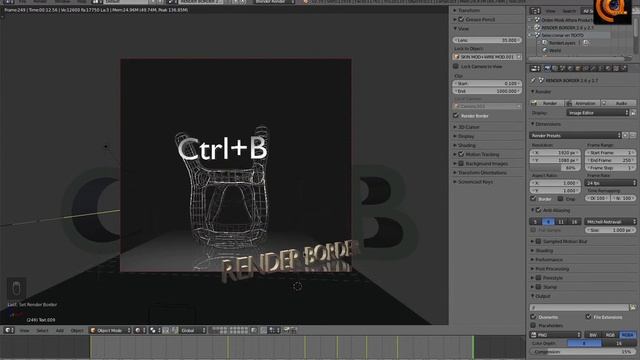Click the pin icon in properties header
Image resolution: width=640 pixels, height=360 pixels.
pos(533,80)
